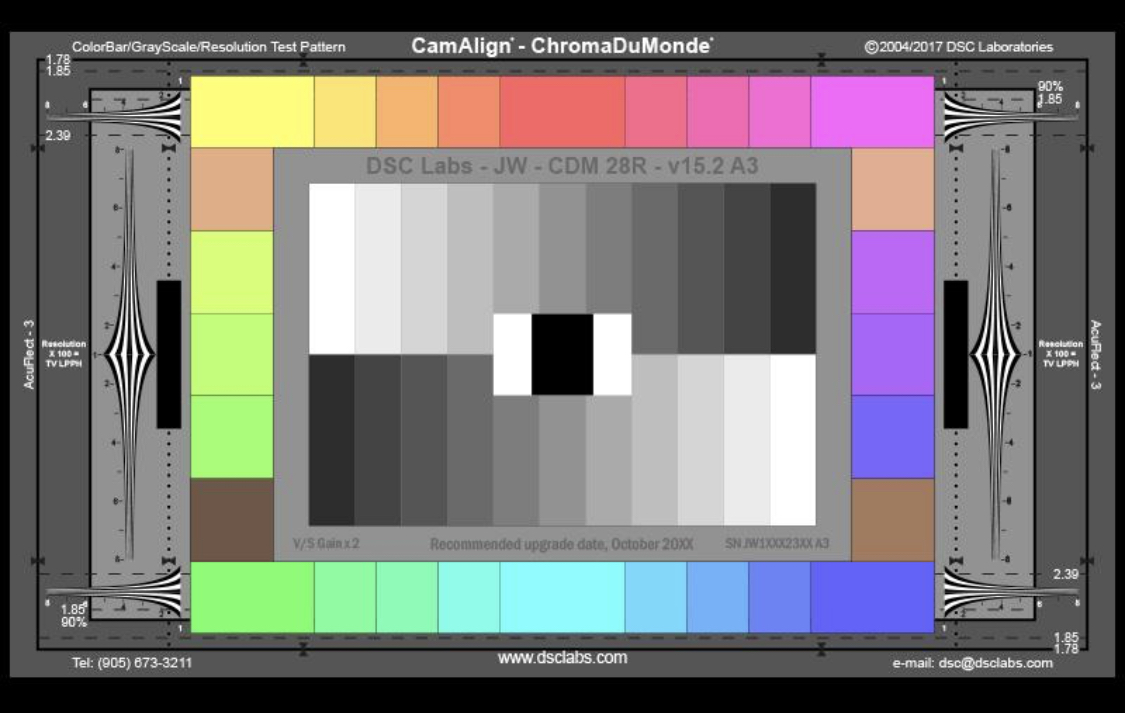Click the salmon-orange swatch in the top color row
The height and width of the screenshot is (713, 1125).
coord(469,112)
